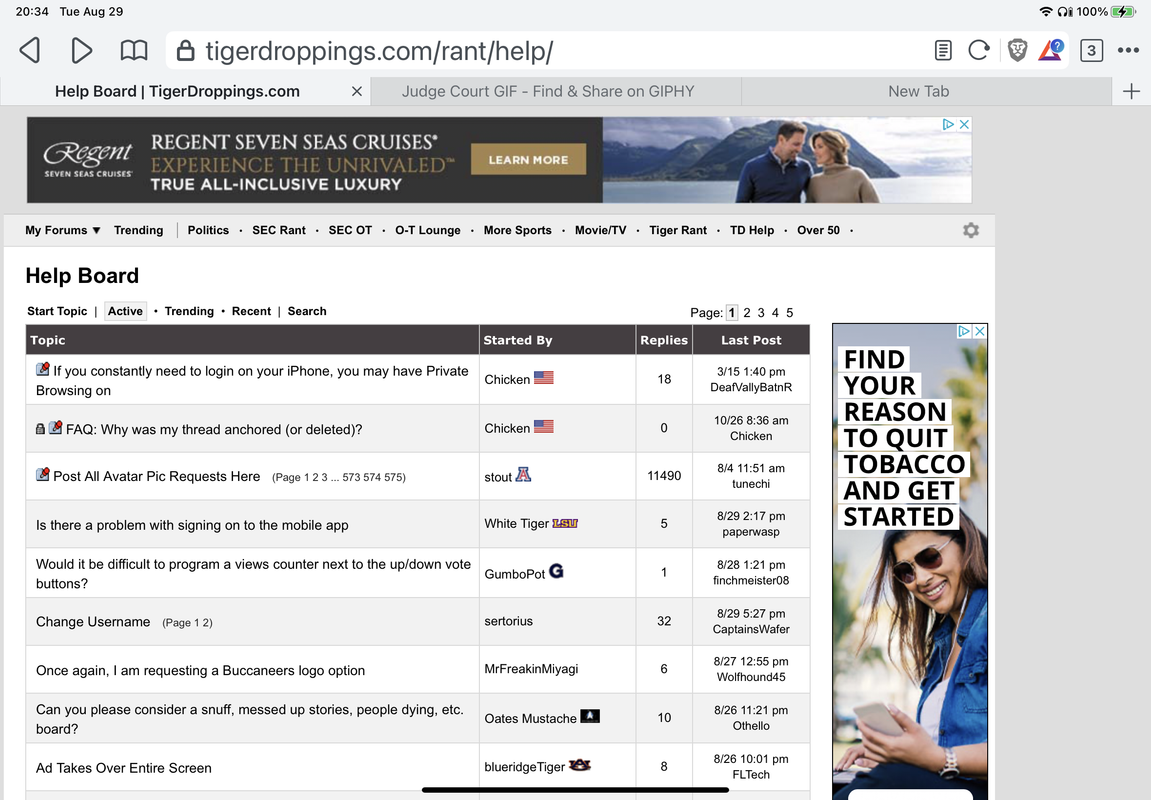Open Ad Takes Over Entire Screen thread
This screenshot has width=1151, height=800.
click(x=123, y=768)
